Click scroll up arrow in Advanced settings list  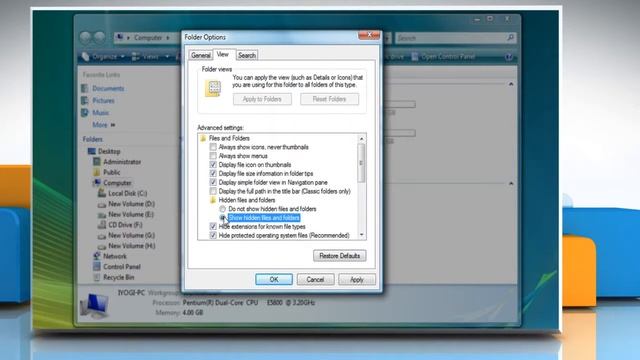(x=361, y=139)
